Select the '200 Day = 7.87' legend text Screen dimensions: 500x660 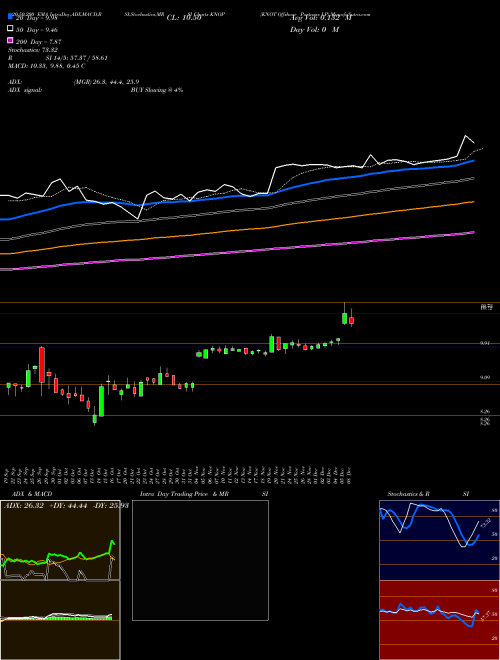coord(38,41)
